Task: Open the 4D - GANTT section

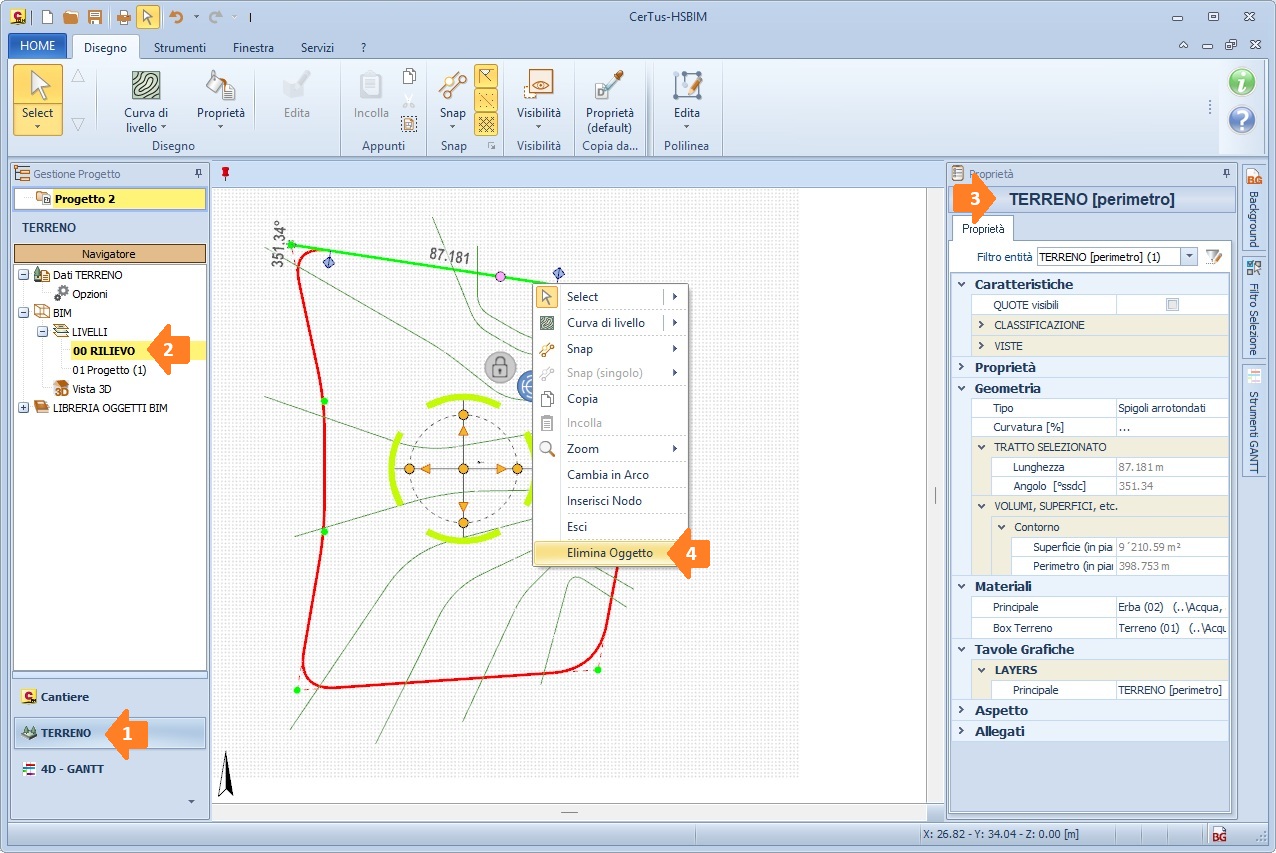Action: pos(71,769)
